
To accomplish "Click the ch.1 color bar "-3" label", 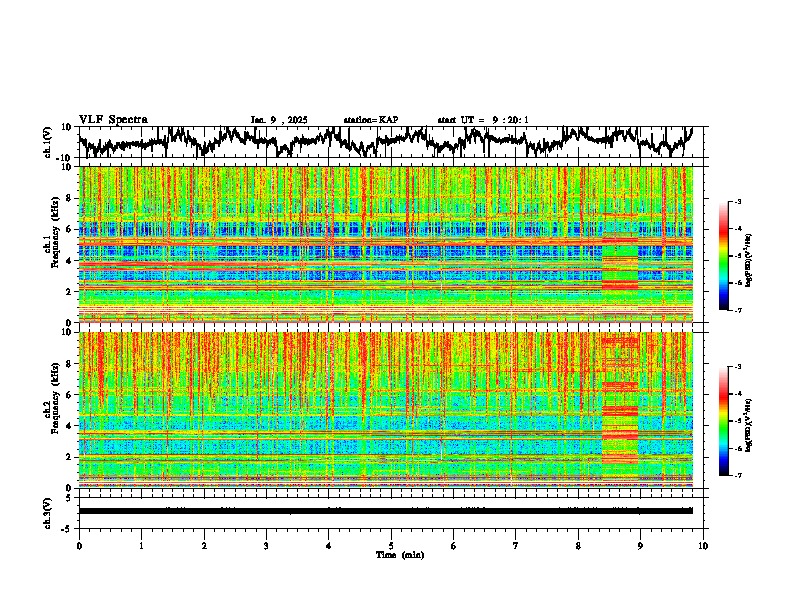I will click(737, 201).
